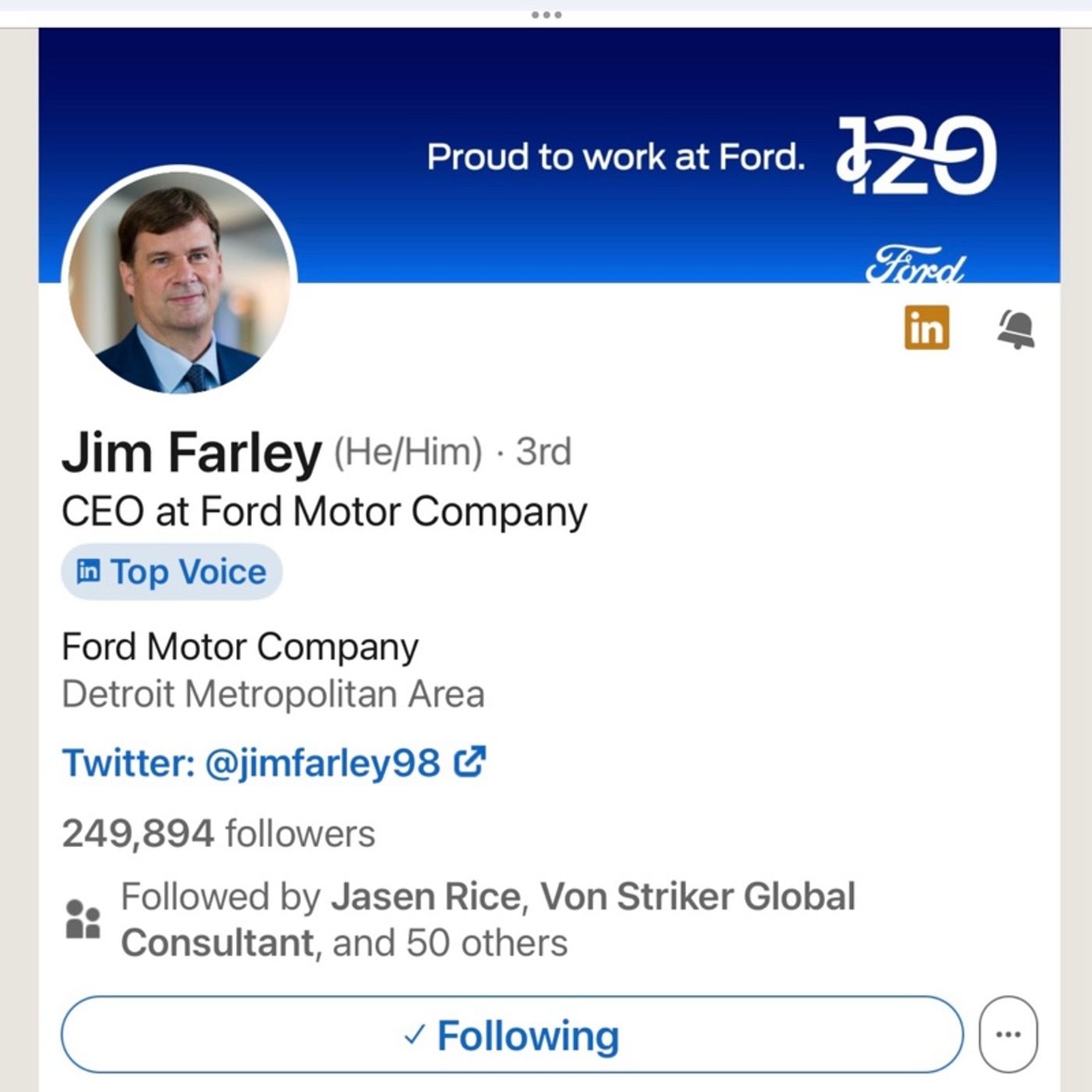
Task: Click the notification bell icon
Action: click(1016, 328)
